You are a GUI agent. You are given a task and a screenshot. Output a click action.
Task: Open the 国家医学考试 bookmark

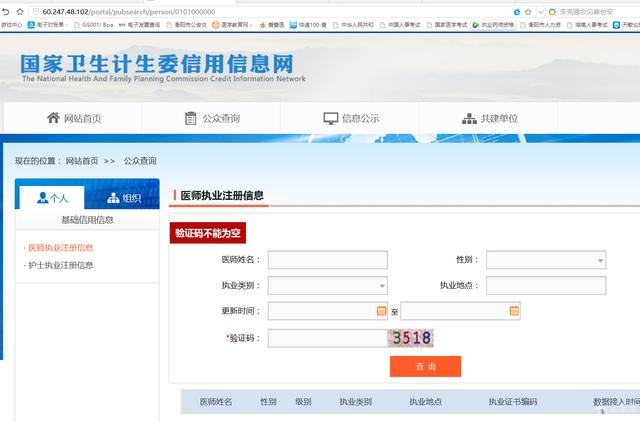click(x=447, y=25)
